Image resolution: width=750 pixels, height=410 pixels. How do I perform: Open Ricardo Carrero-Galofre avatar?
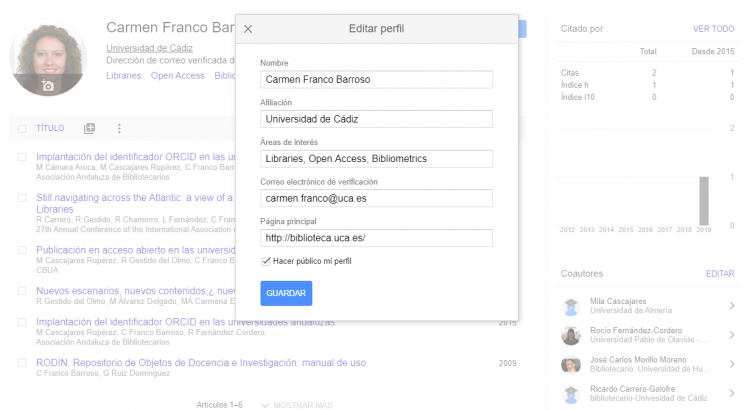[x=571, y=394]
